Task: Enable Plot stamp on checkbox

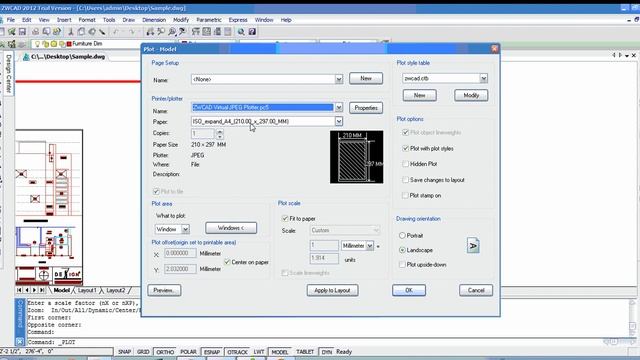Action: tap(405, 196)
